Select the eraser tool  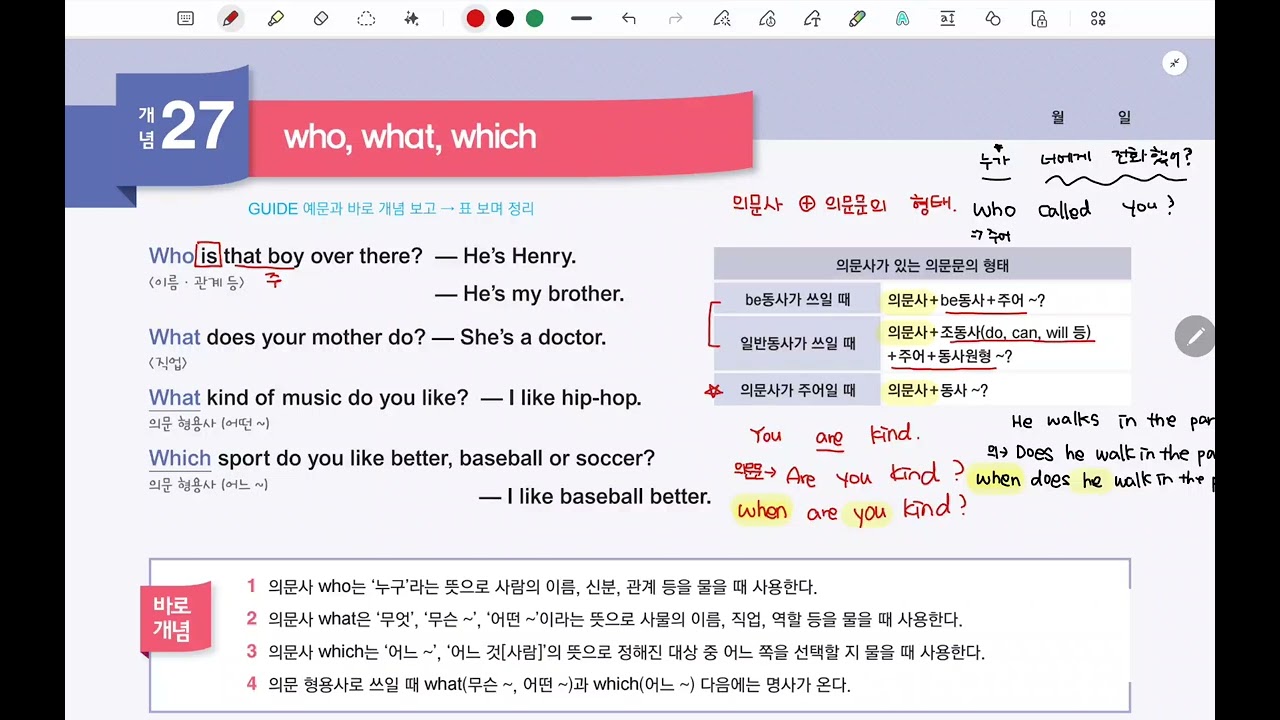click(x=321, y=18)
